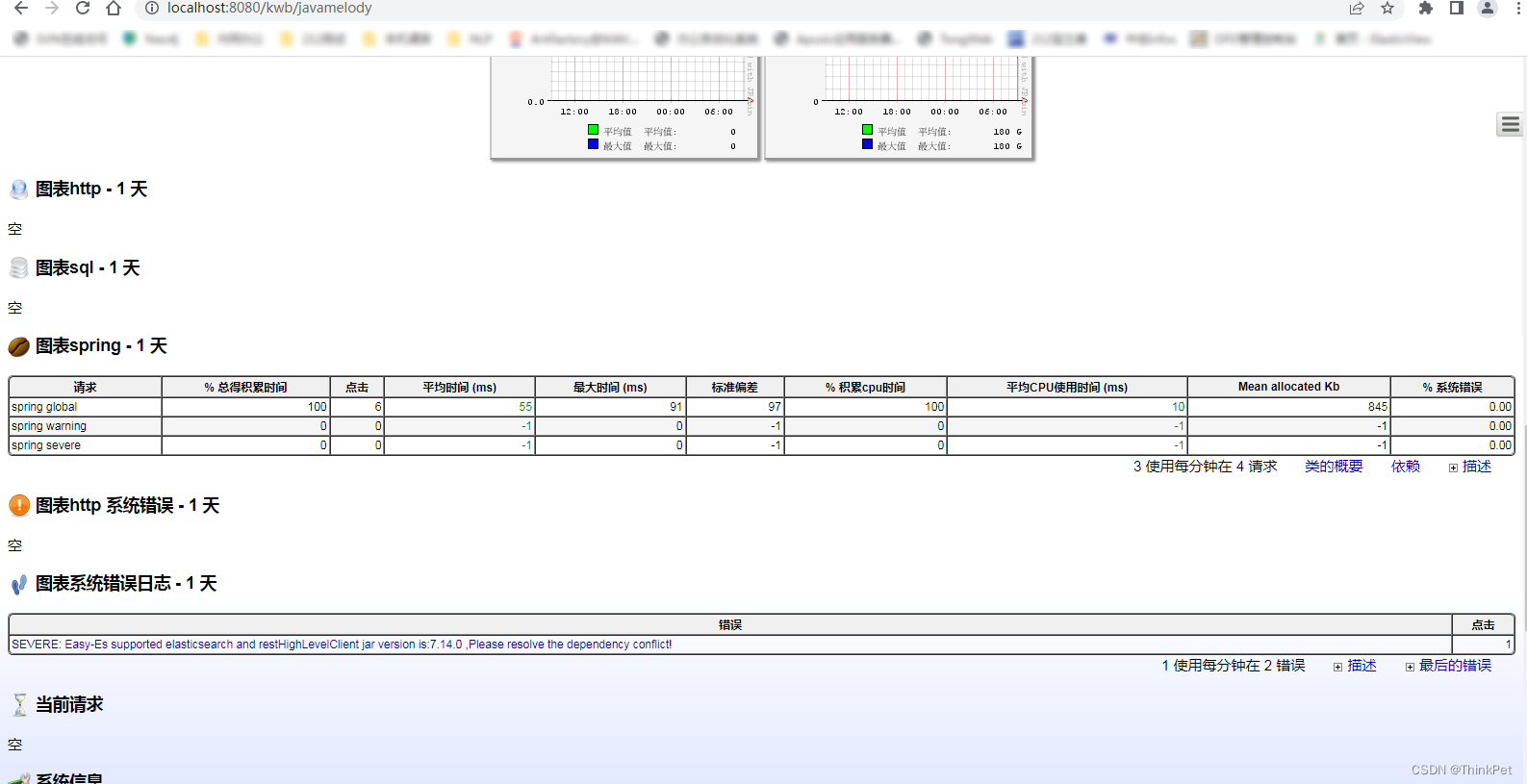Click the hourglass icon beside 当前请求
Screen dimensions: 1527x784
click(18, 705)
